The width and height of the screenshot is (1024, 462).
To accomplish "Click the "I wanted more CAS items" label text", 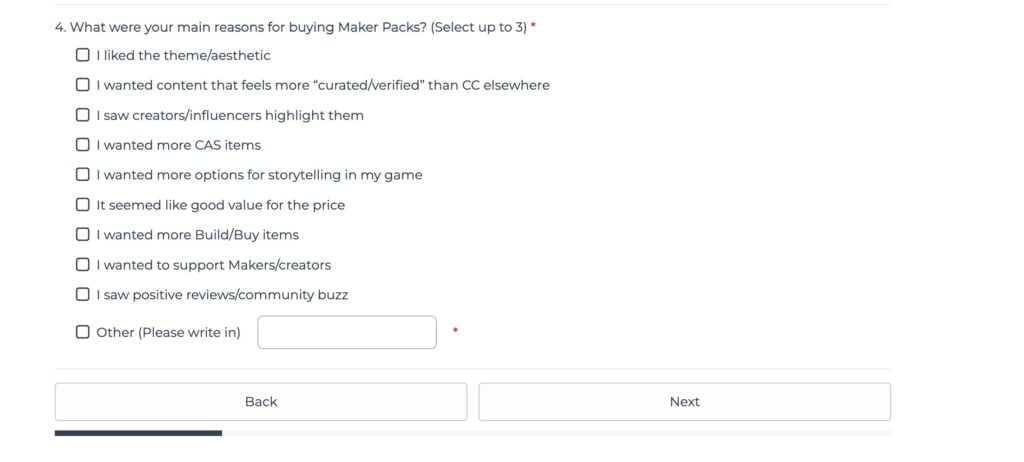I will [x=178, y=145].
